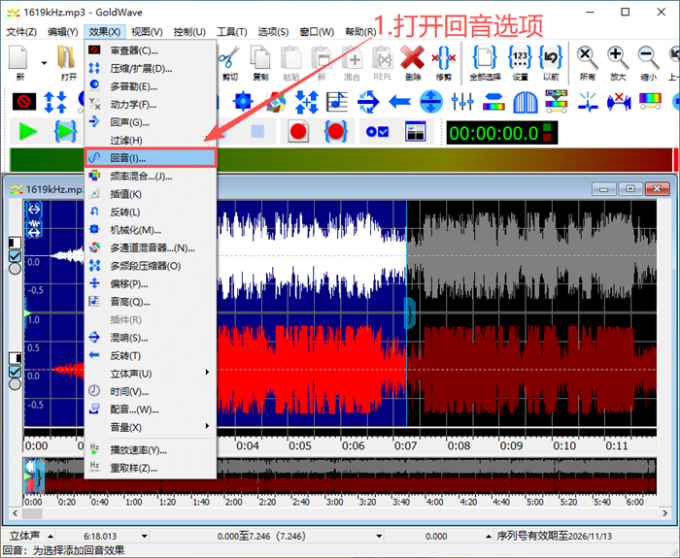This screenshot has width=680, height=558.
Task: Click the 0:08 mark on time ruler
Action: point(458,445)
